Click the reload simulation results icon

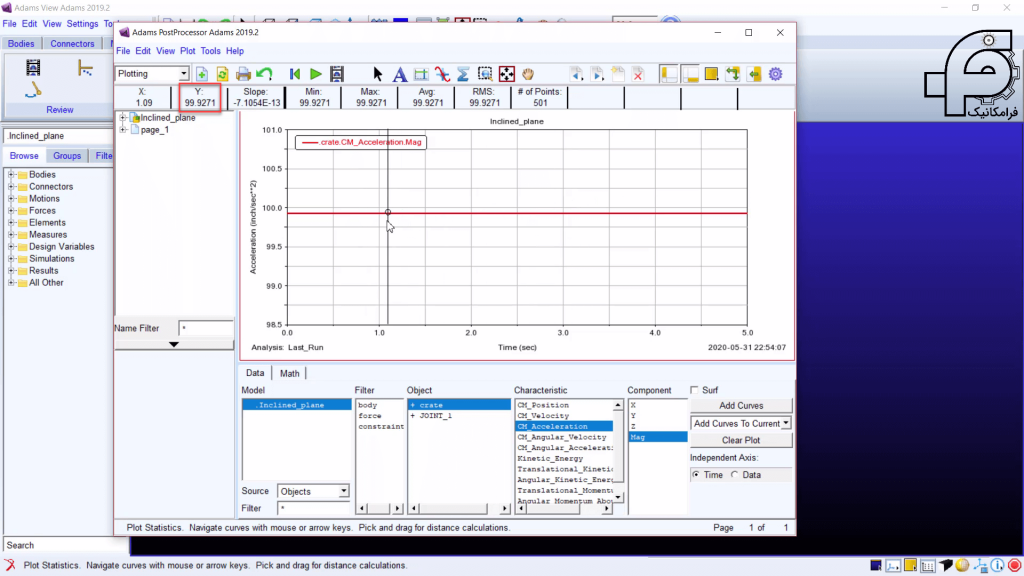tap(222, 74)
